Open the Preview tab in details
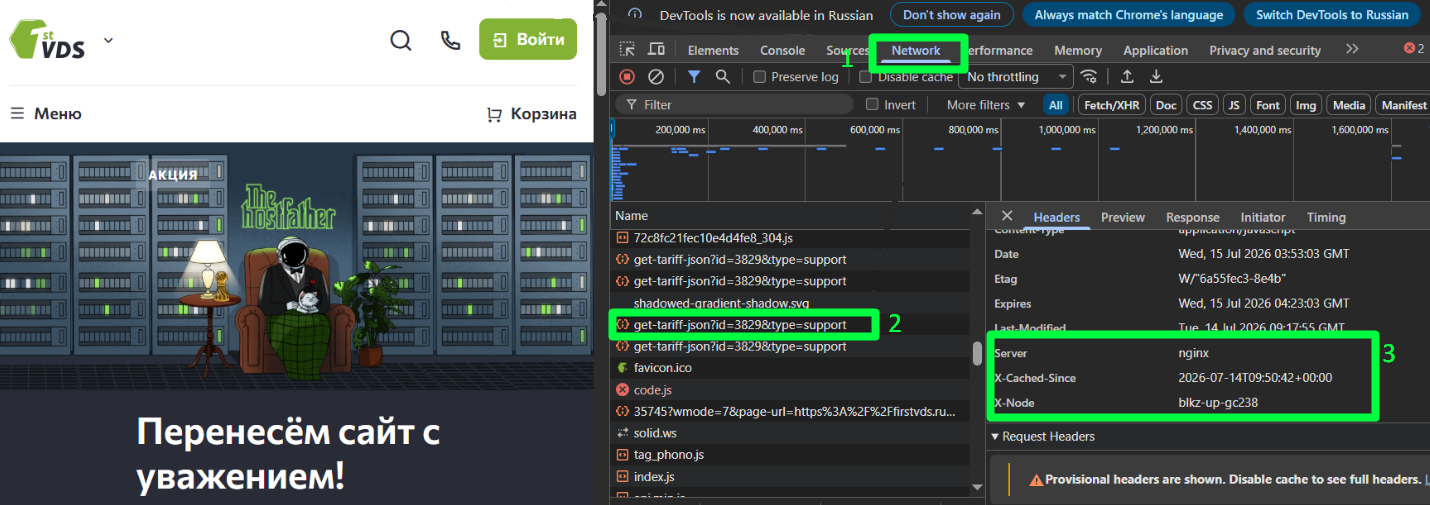1430x505 pixels. (1123, 217)
